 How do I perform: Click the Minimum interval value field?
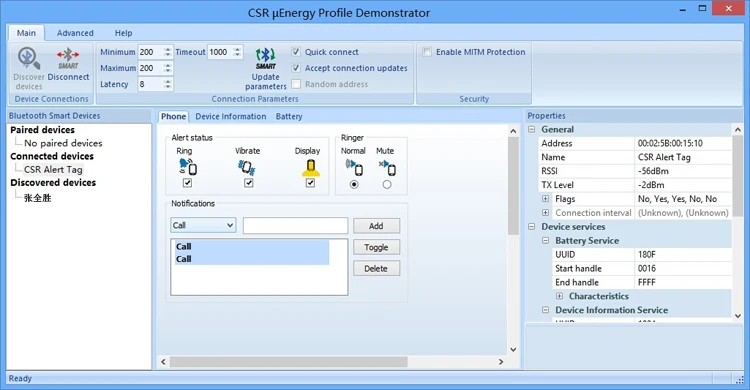150,52
